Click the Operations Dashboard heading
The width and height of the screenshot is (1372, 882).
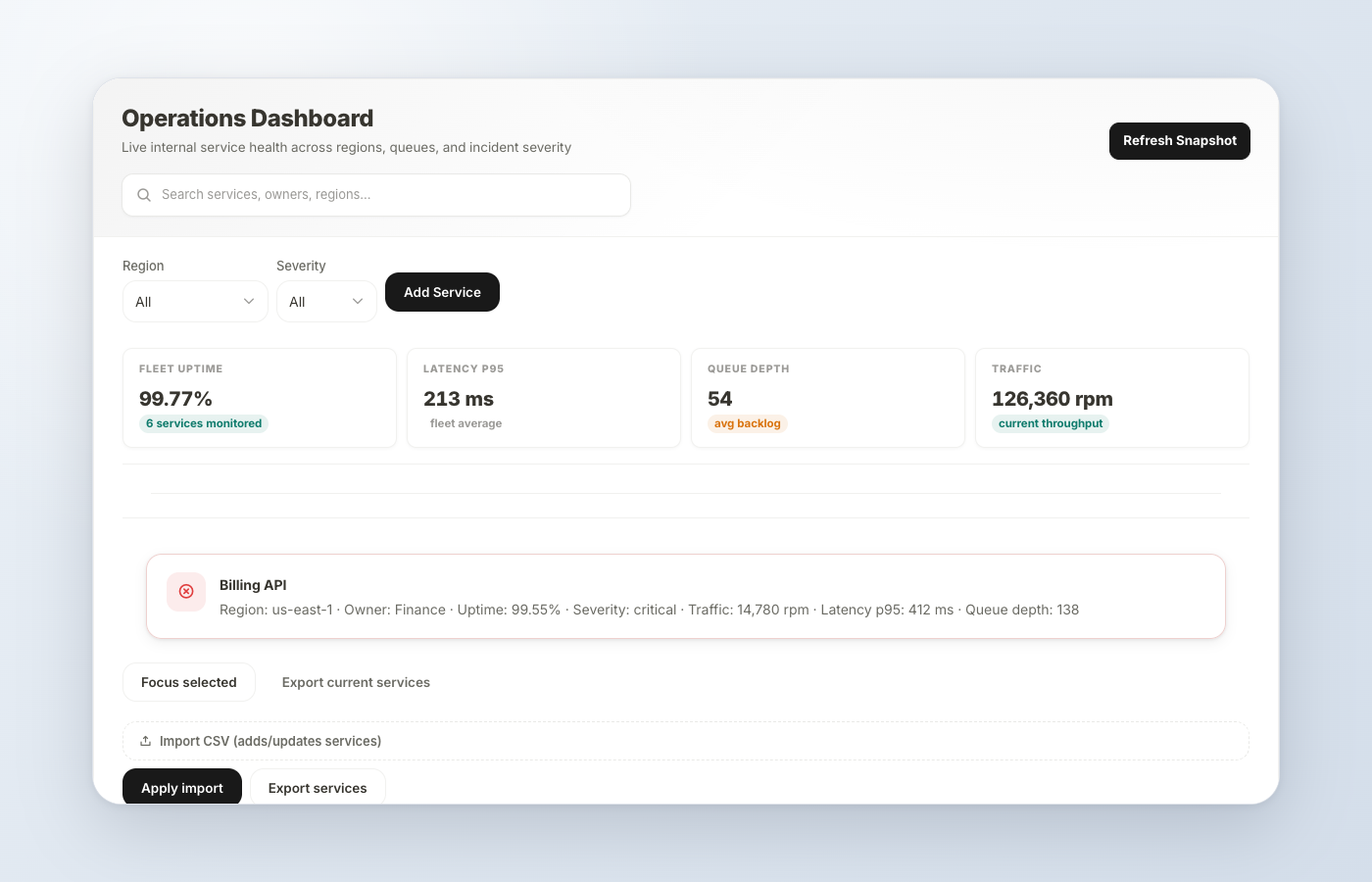(247, 119)
